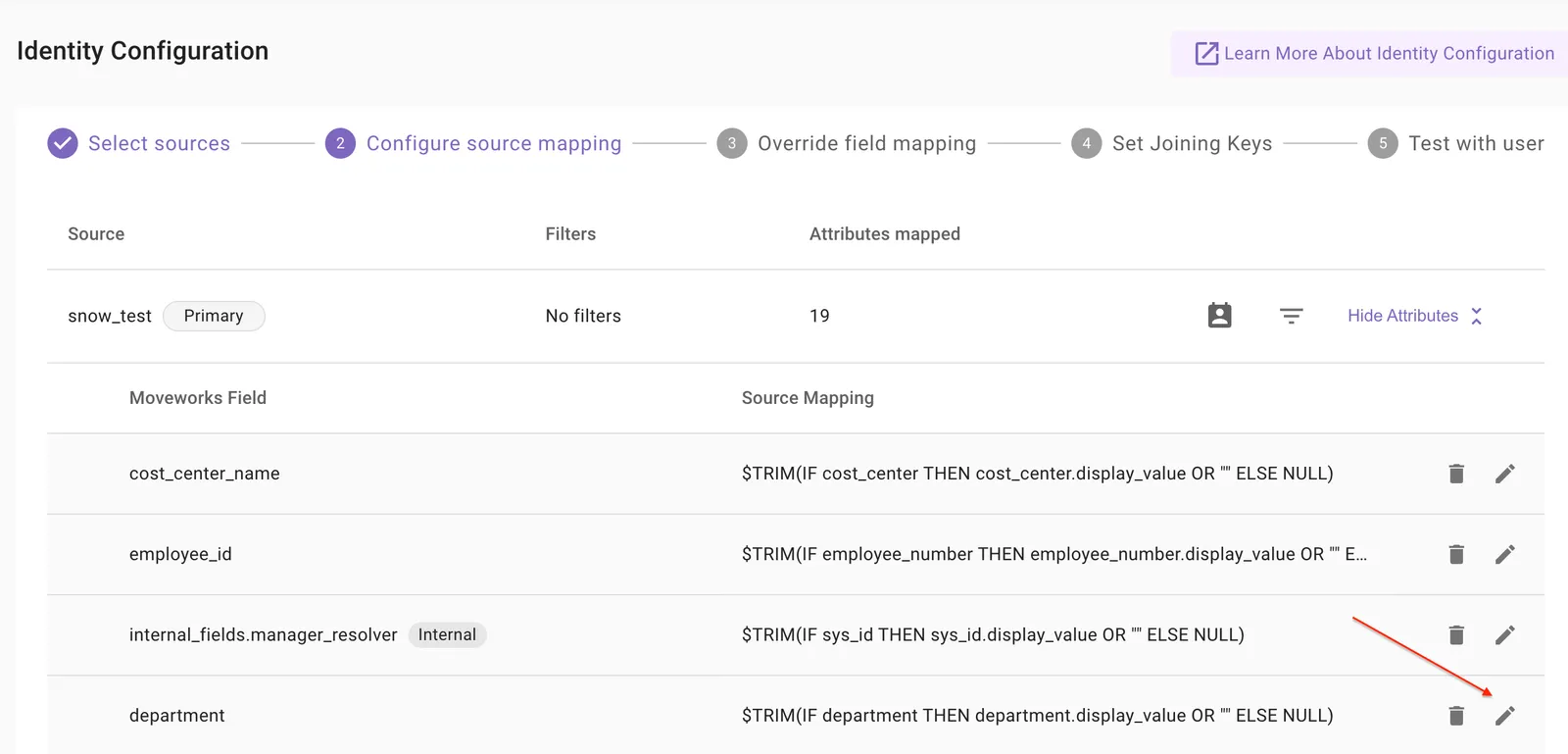Click the Internal tag on manager_resolver
This screenshot has width=1568, height=754.
(447, 634)
